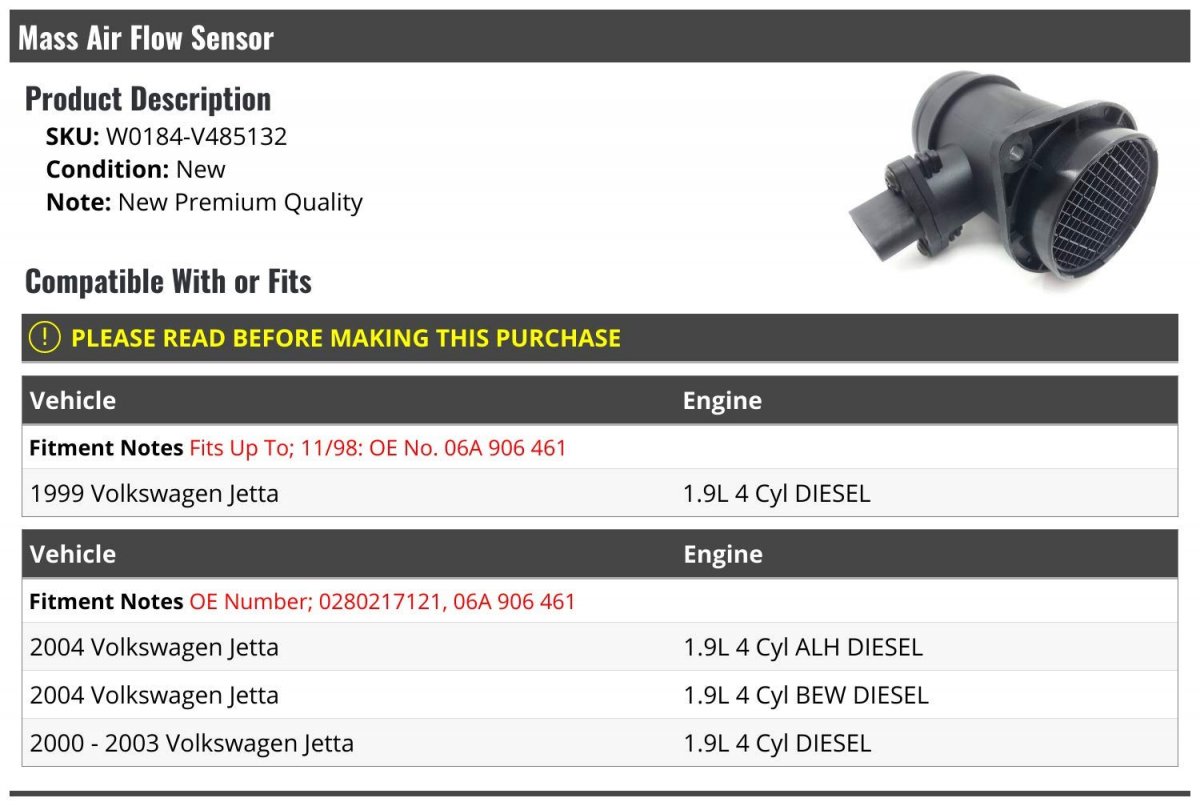Screen dimensions: 1200x806
Task: Click the red OE Number; 0280217121 fitment note
Action: coord(382,602)
